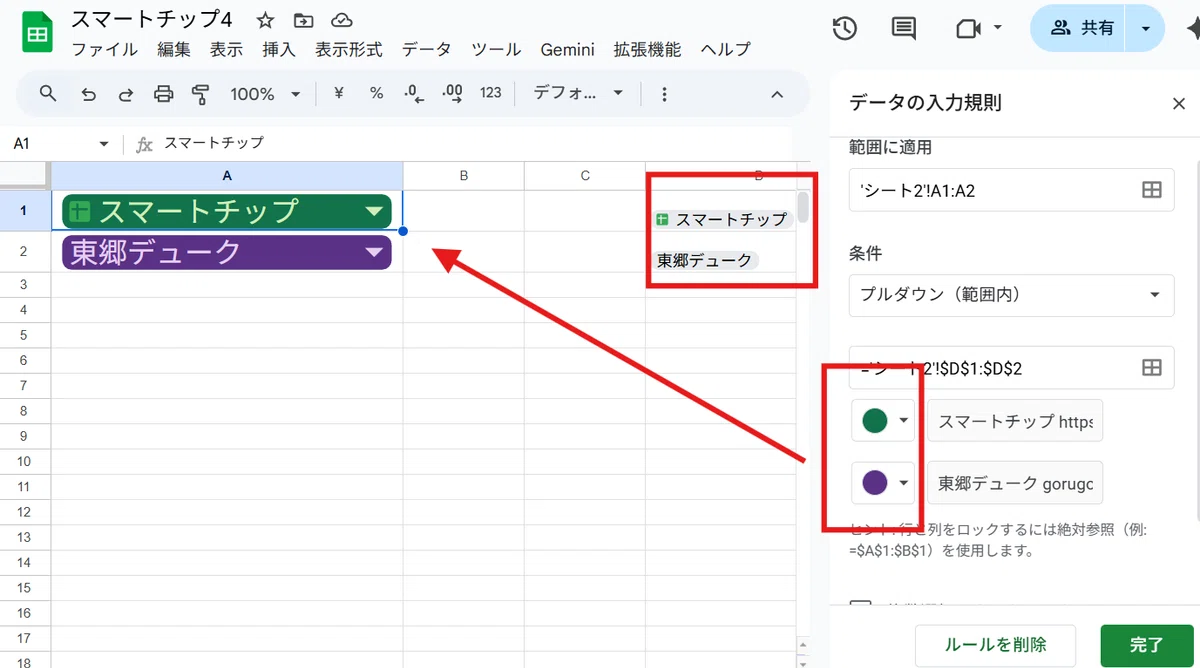The width and height of the screenshot is (1200, 668).
Task: Click the Gemini sparkle icon at top right
Action: [x=1192, y=29]
